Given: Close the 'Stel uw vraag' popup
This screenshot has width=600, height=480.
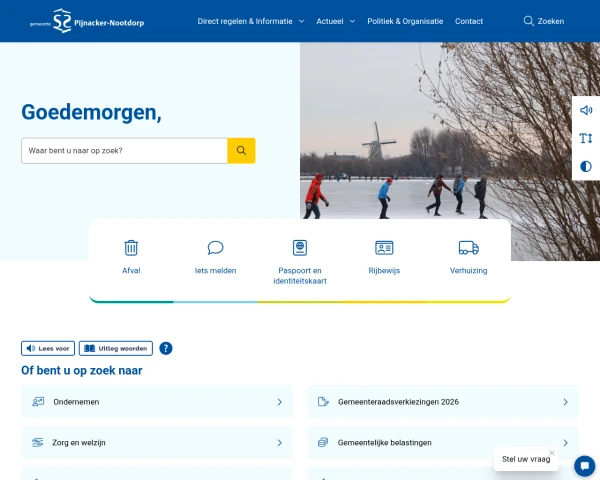Looking at the screenshot, I should click(x=552, y=453).
